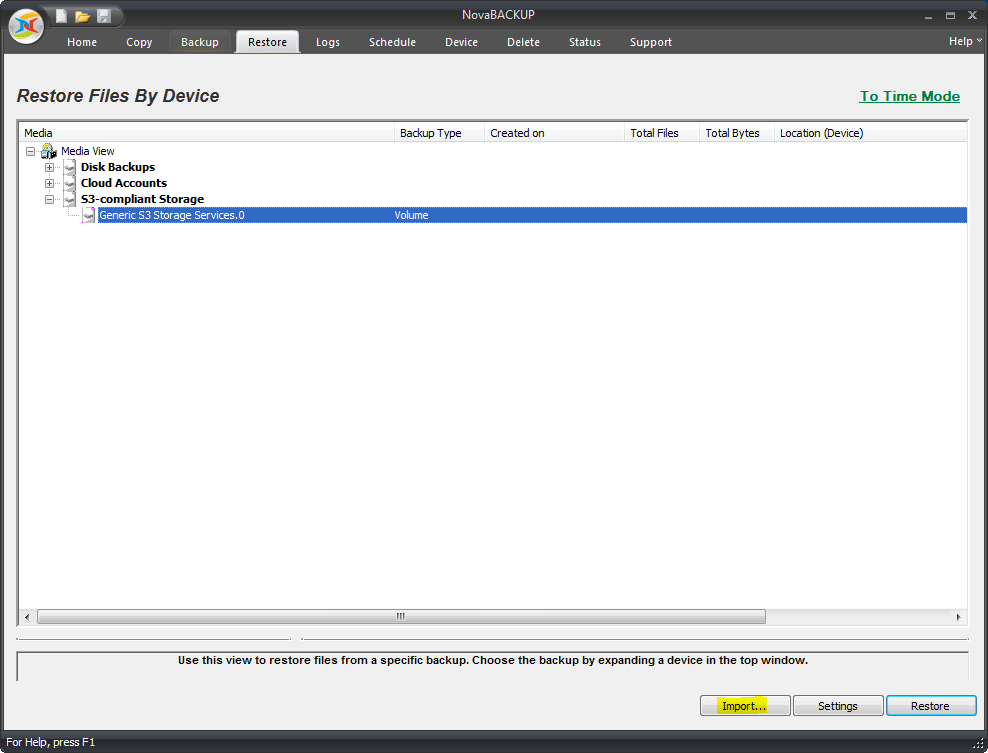988x753 pixels.
Task: Select Cloud Accounts in the tree
Action: pyautogui.click(x=124, y=183)
